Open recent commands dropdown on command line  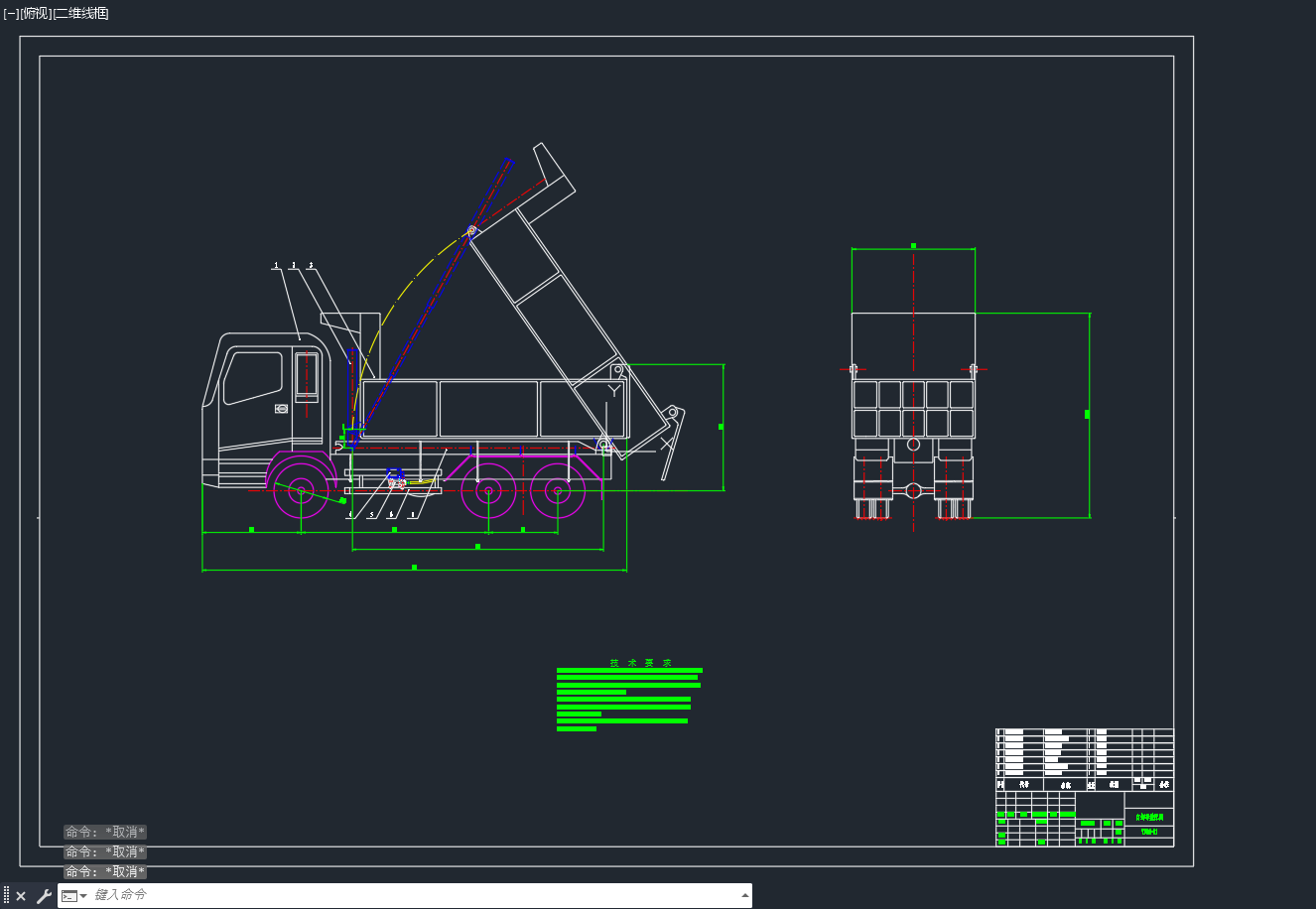coord(74,896)
